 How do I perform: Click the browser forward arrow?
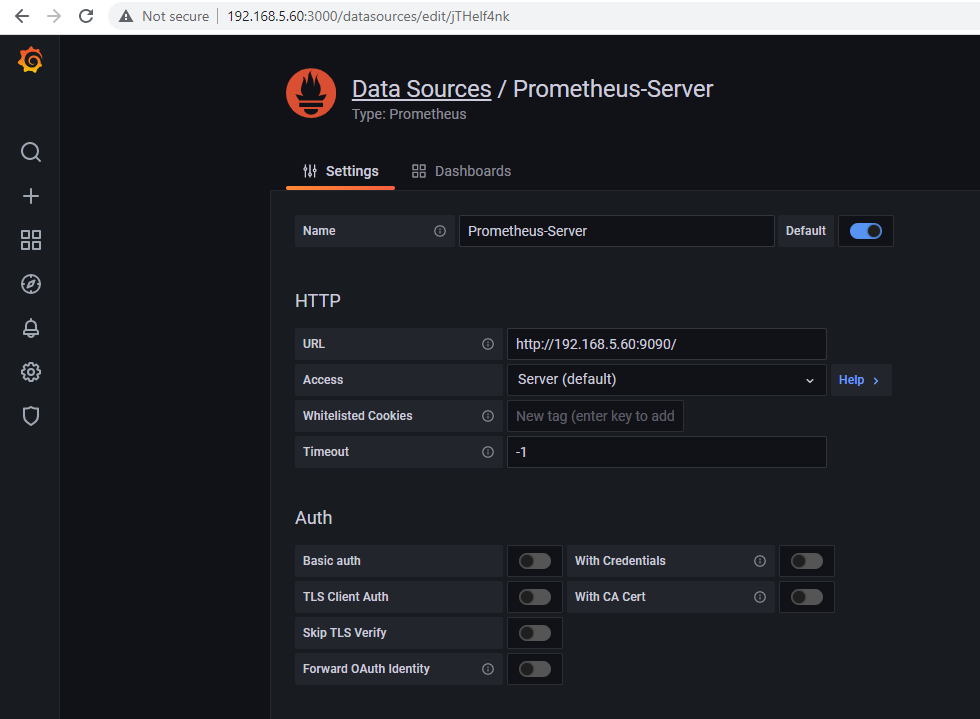[54, 16]
